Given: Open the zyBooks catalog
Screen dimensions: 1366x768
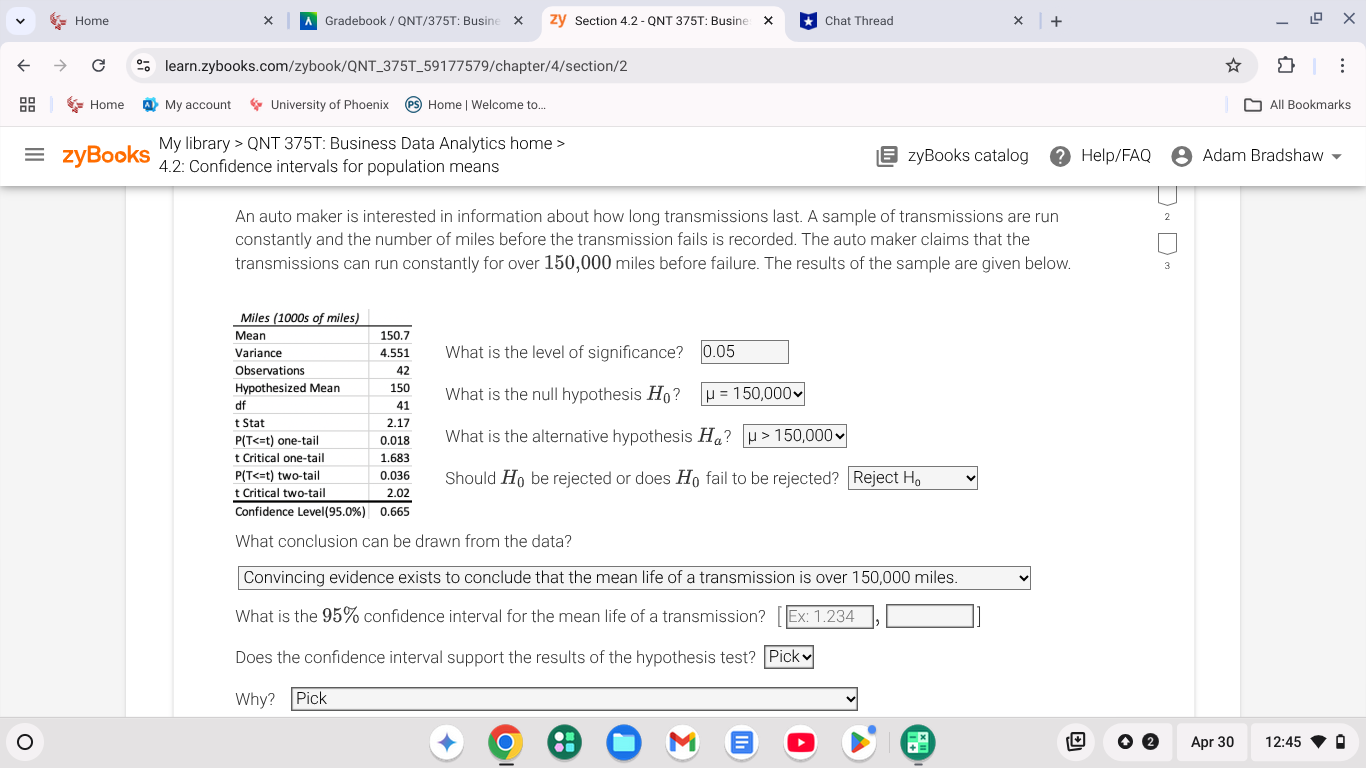Looking at the screenshot, I should coord(952,155).
